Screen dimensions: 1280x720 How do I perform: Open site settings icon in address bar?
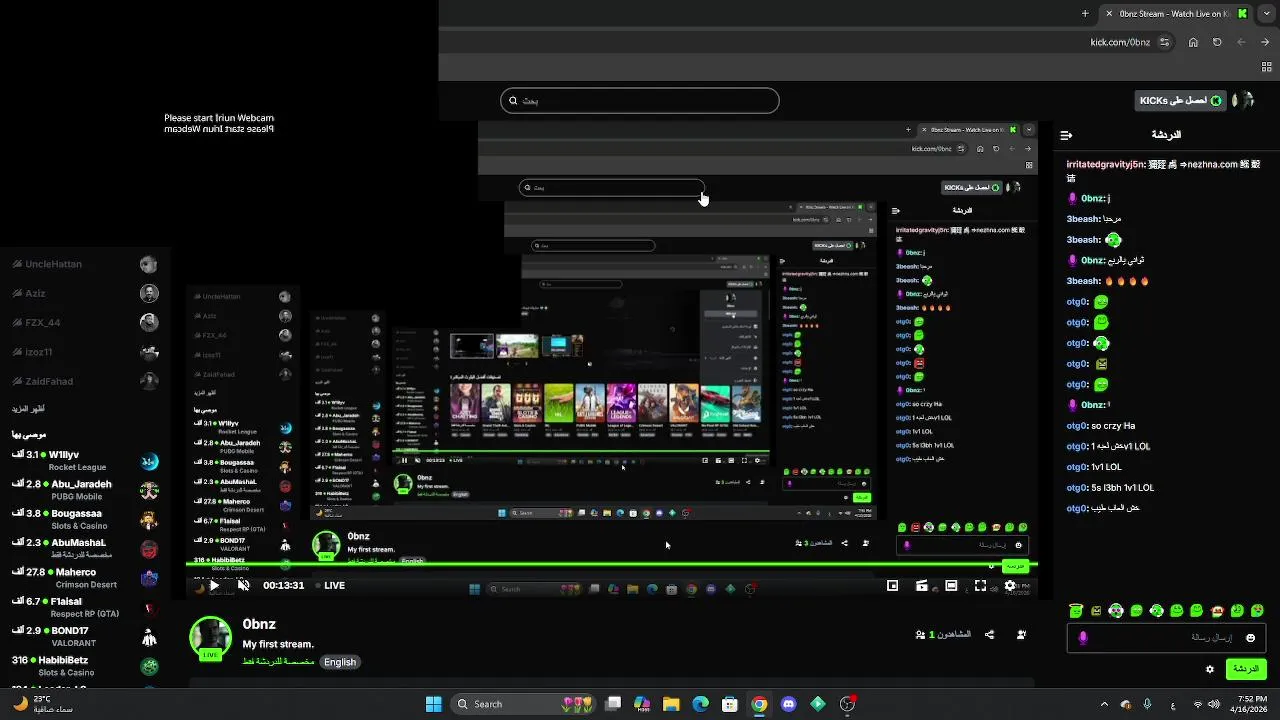coord(1165,42)
